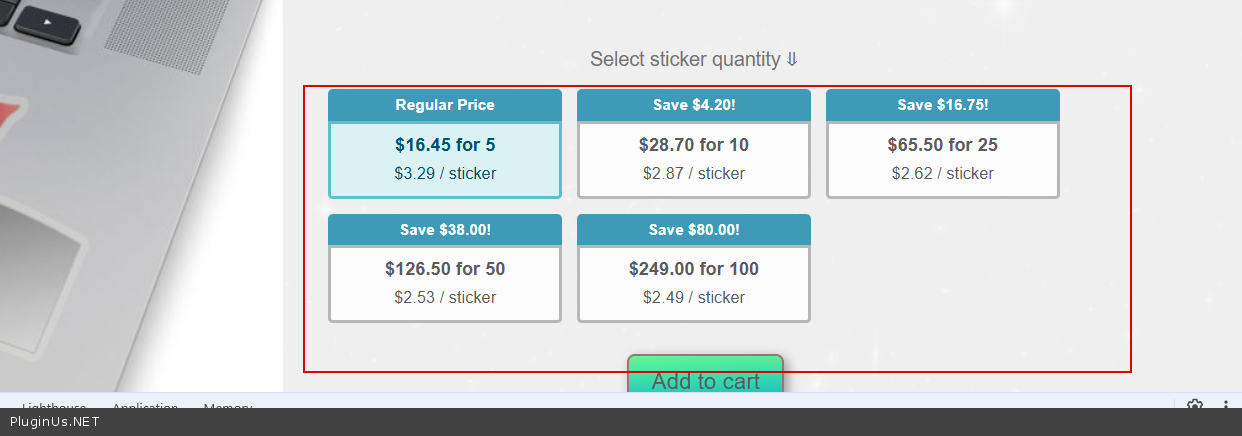Image resolution: width=1242 pixels, height=436 pixels.
Task: Switch to the Lighthouse tab
Action: click(54, 404)
